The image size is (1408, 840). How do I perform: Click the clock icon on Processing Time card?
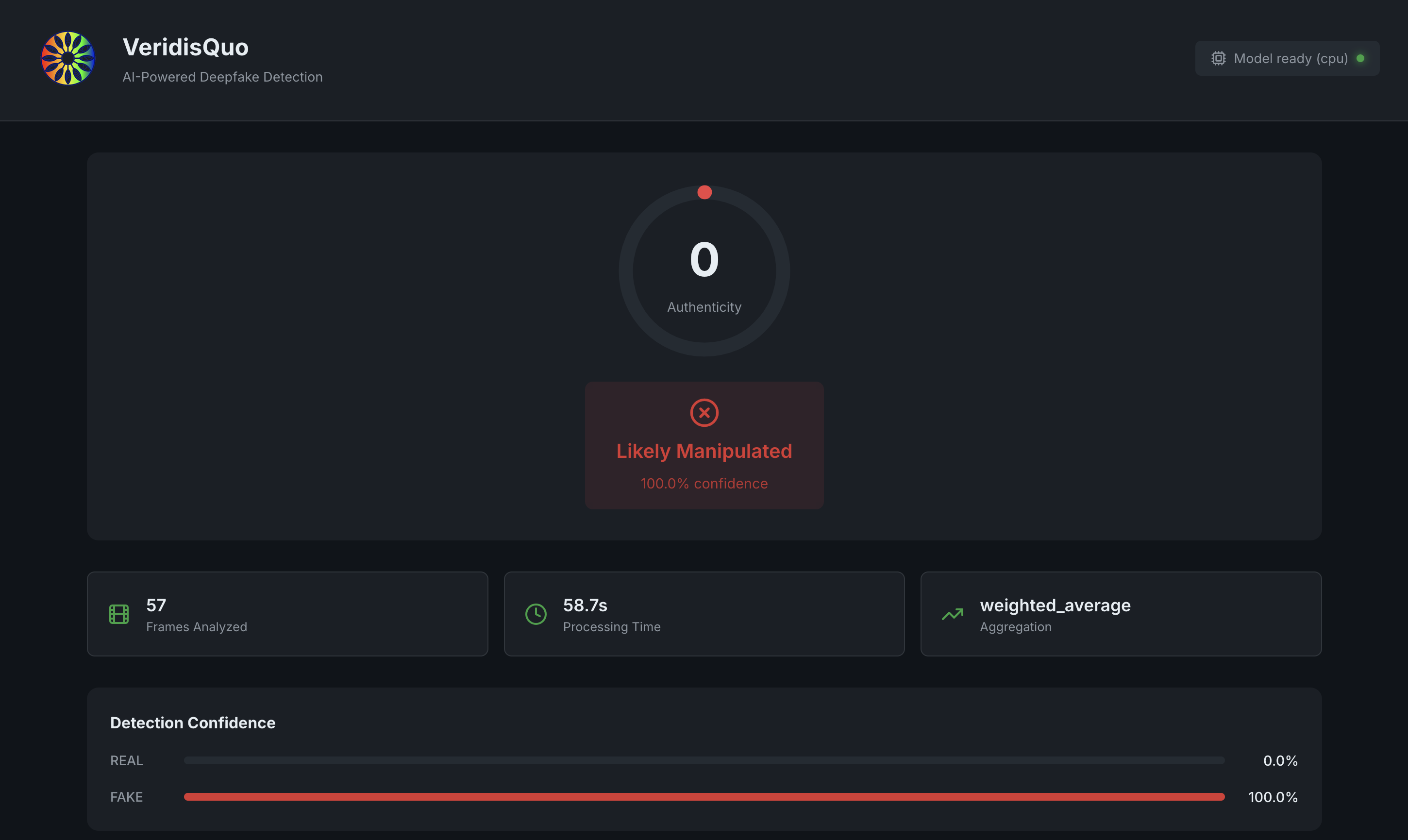[536, 614]
